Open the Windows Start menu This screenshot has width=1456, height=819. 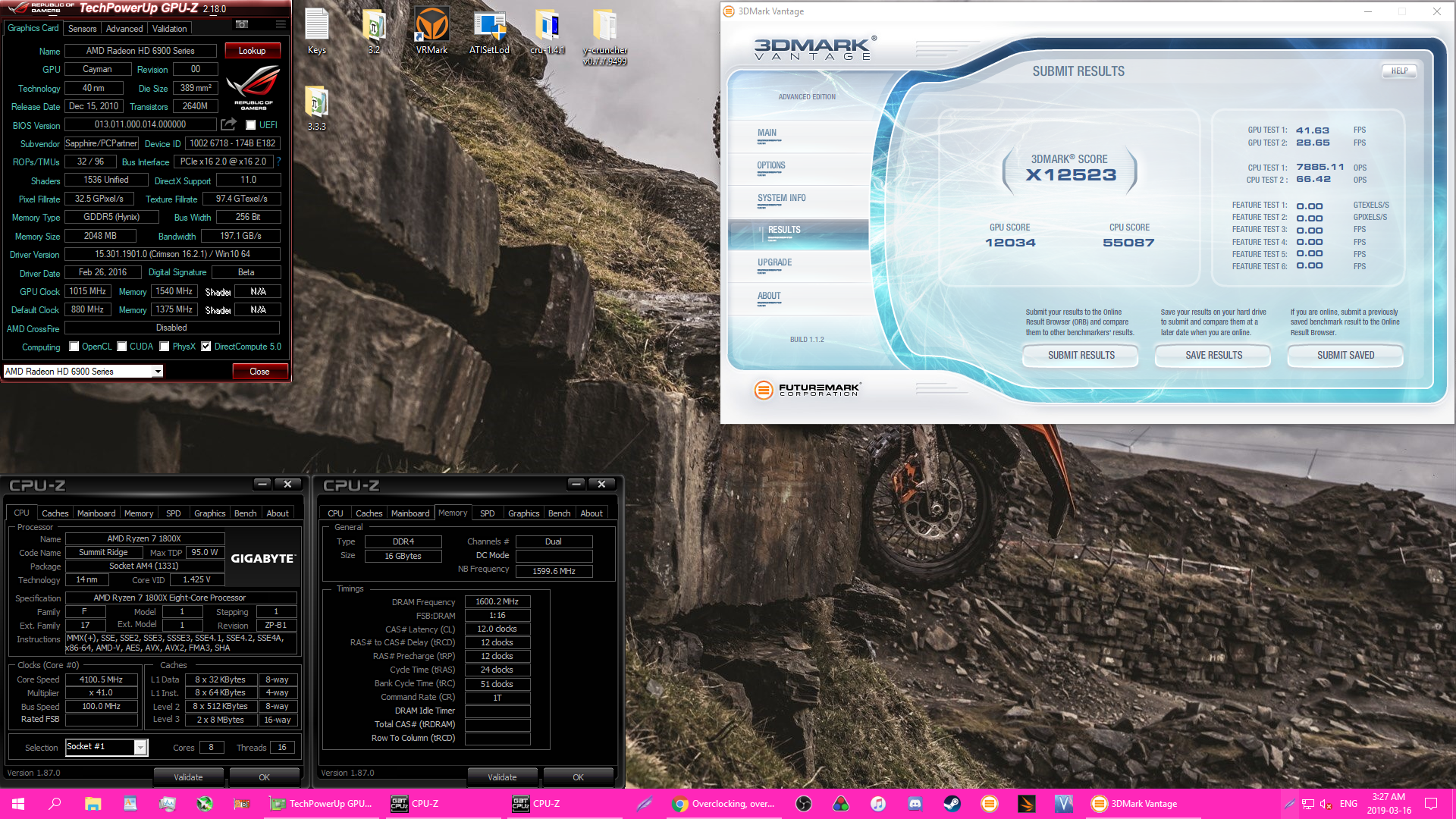click(x=18, y=804)
